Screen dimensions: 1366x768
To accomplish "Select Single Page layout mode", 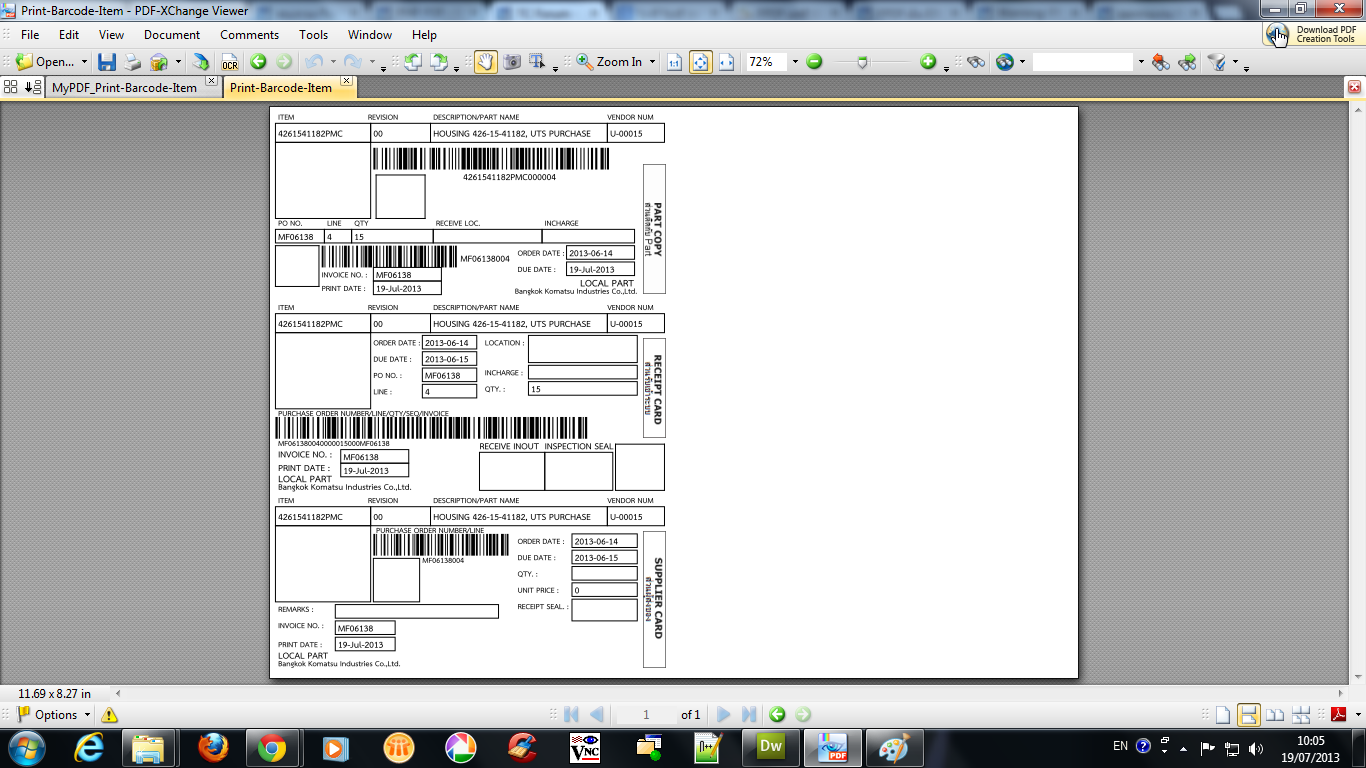I will [1222, 715].
